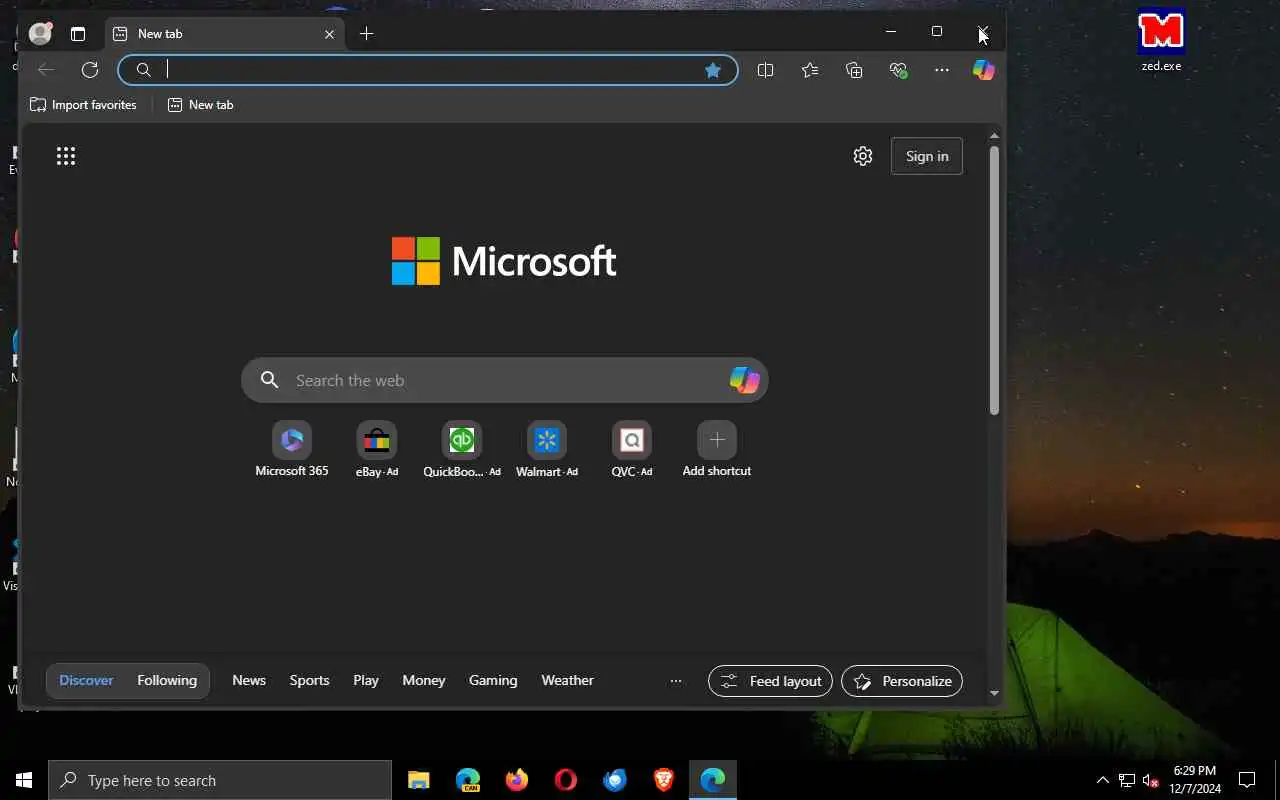This screenshot has width=1280, height=800.
Task: Click the Sign in button
Action: (927, 156)
